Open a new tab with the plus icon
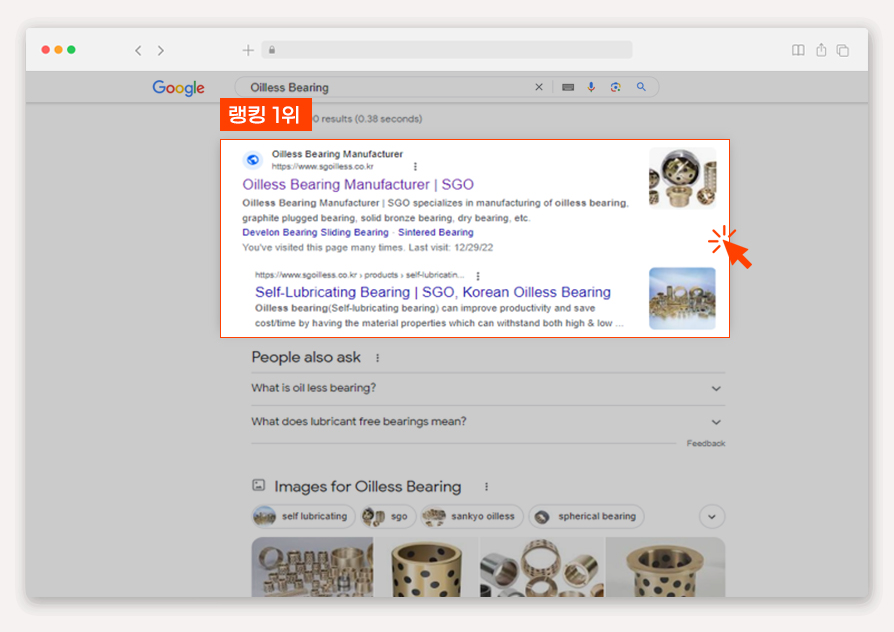Viewport: 894px width, 632px height. (248, 50)
